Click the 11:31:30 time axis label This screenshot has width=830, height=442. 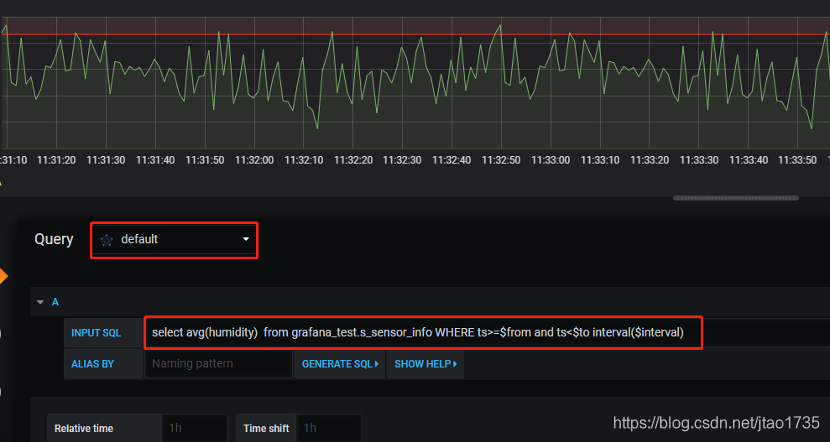click(x=106, y=160)
